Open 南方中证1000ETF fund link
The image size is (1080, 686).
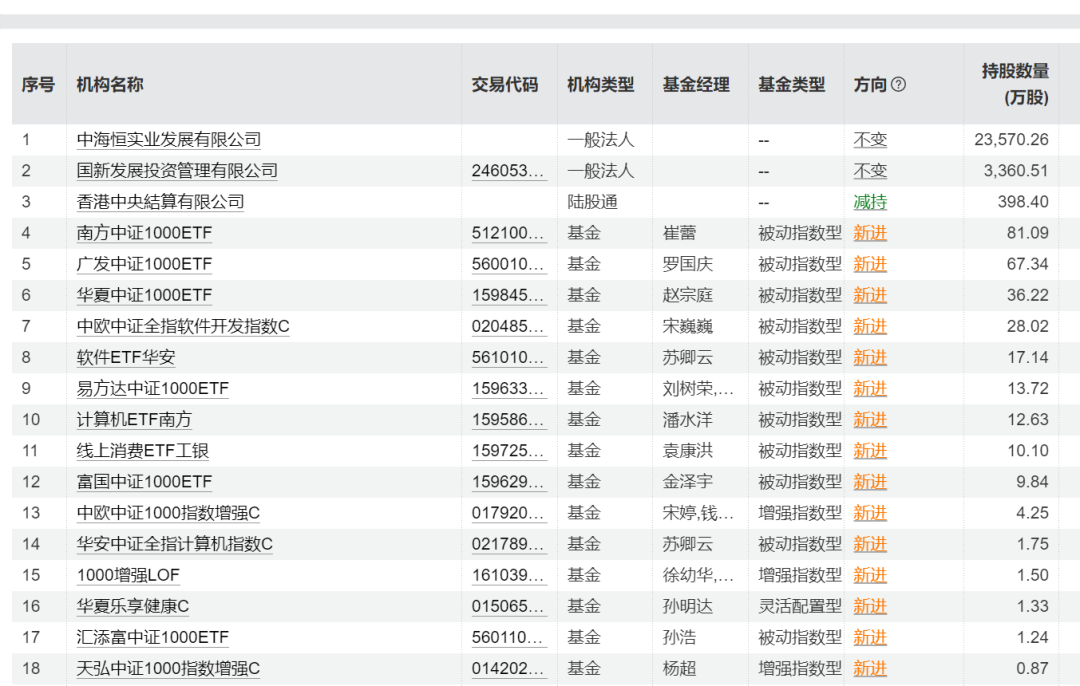click(144, 233)
